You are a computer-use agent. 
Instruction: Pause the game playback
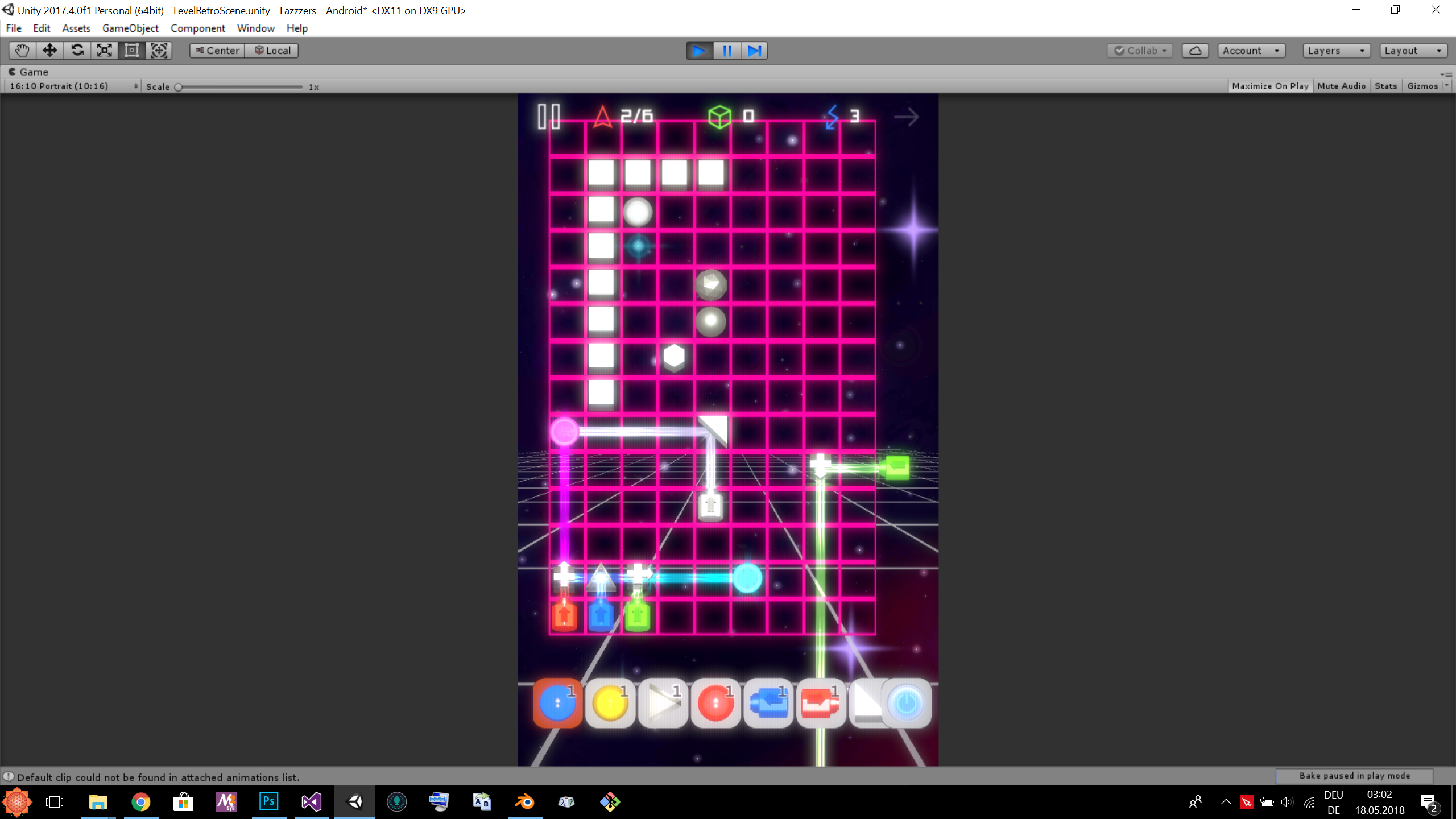pos(727,51)
